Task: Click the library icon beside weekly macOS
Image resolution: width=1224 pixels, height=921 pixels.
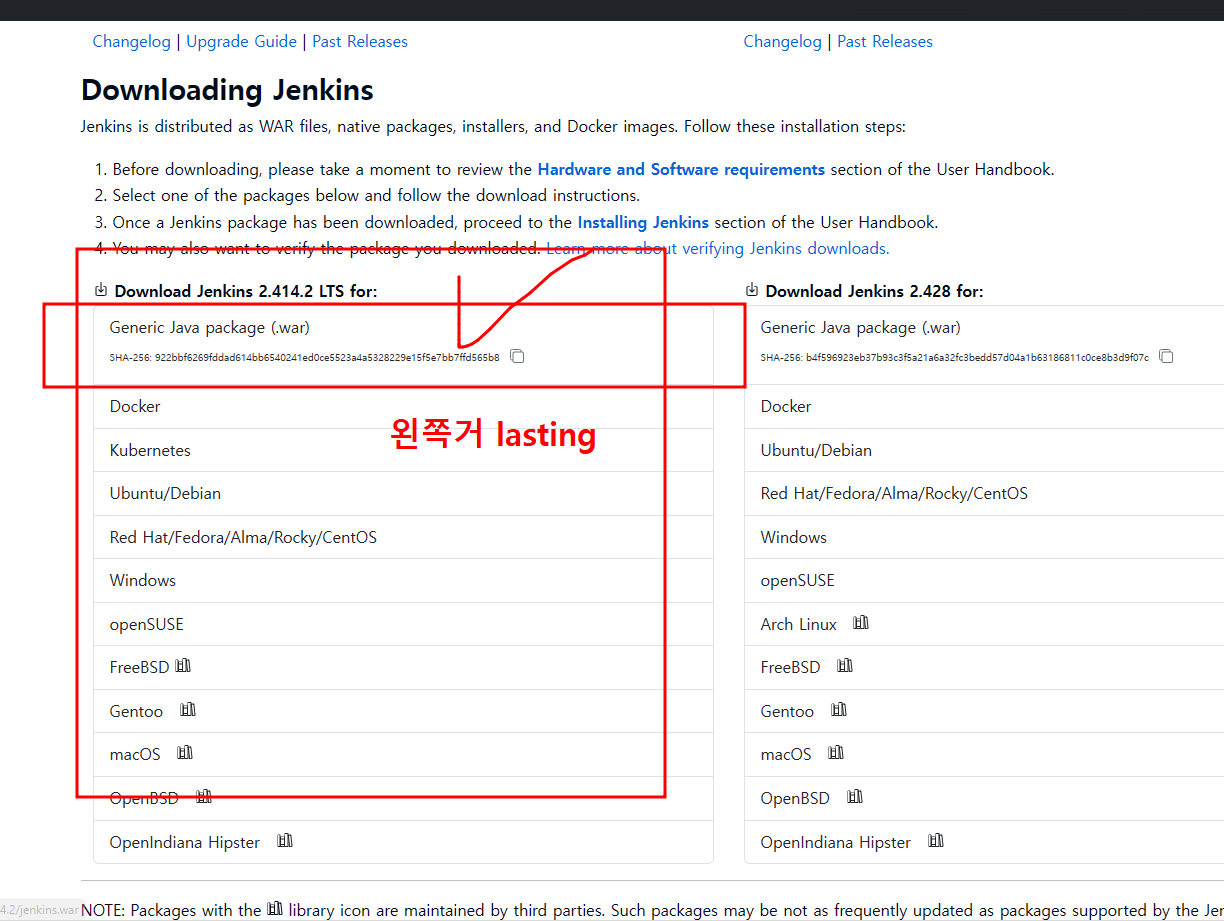Action: pyautogui.click(x=836, y=753)
